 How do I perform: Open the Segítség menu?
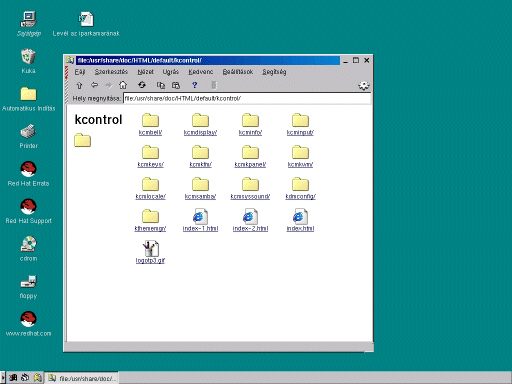coord(274,72)
